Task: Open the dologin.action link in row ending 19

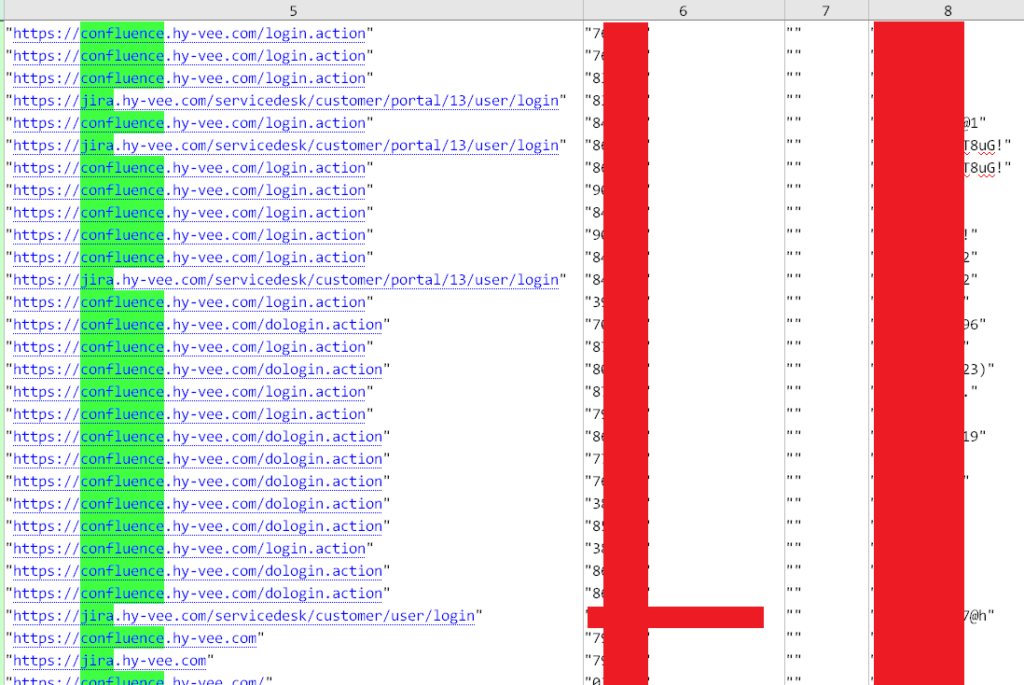Action: (198, 437)
